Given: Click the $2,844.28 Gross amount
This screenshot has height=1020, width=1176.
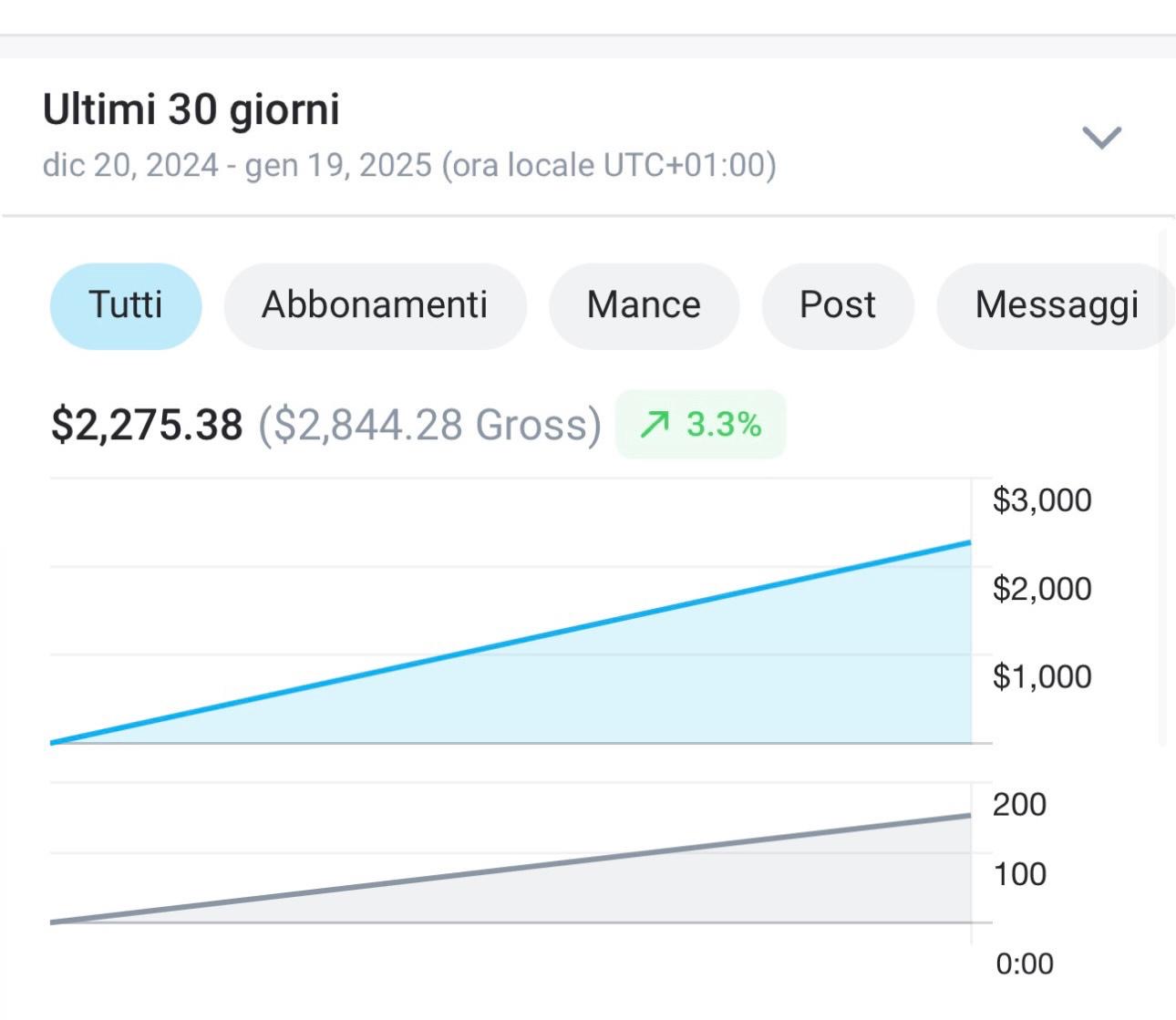Looking at the screenshot, I should pyautogui.click(x=429, y=425).
